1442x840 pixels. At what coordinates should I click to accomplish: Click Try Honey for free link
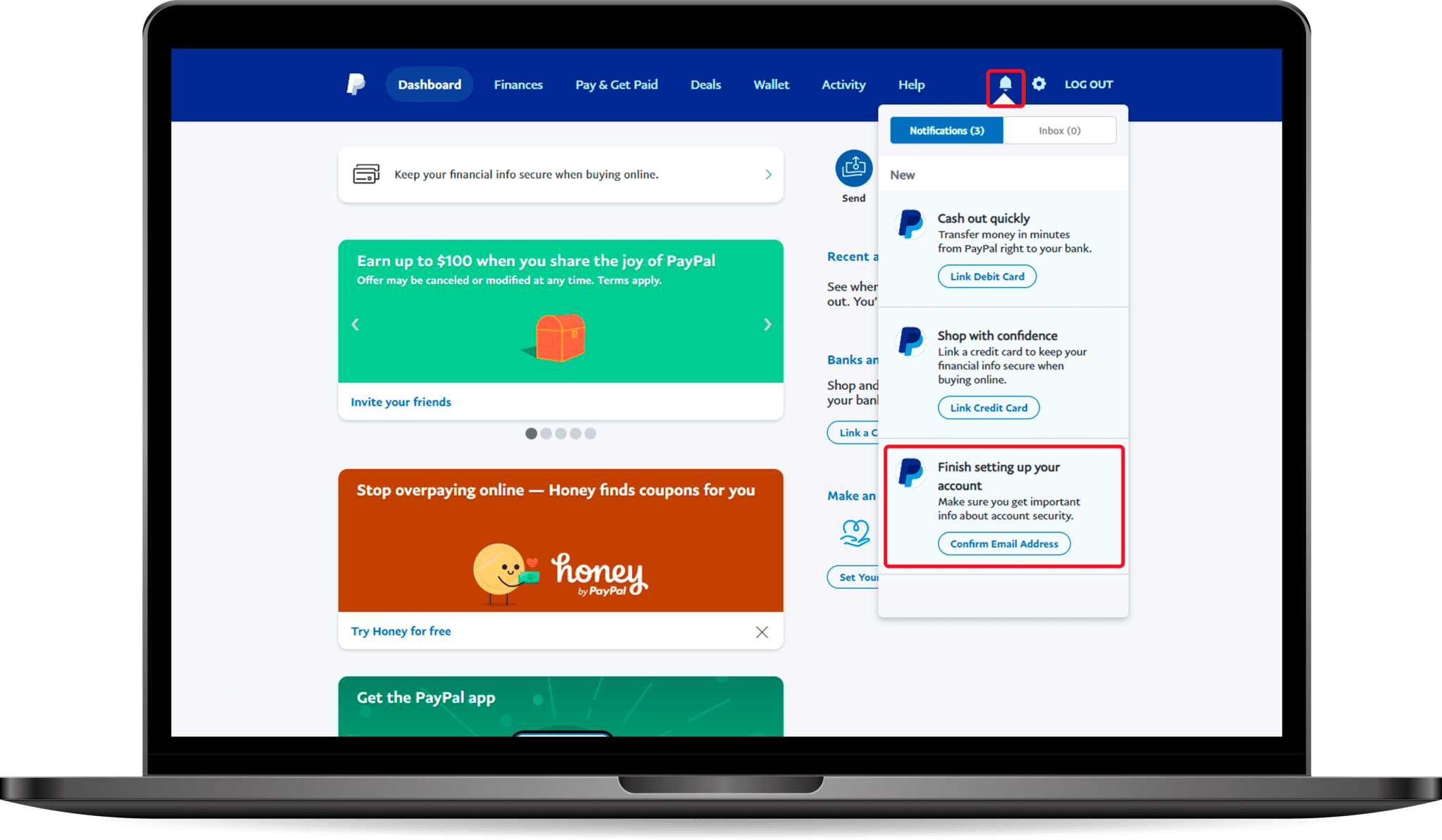pyautogui.click(x=401, y=631)
